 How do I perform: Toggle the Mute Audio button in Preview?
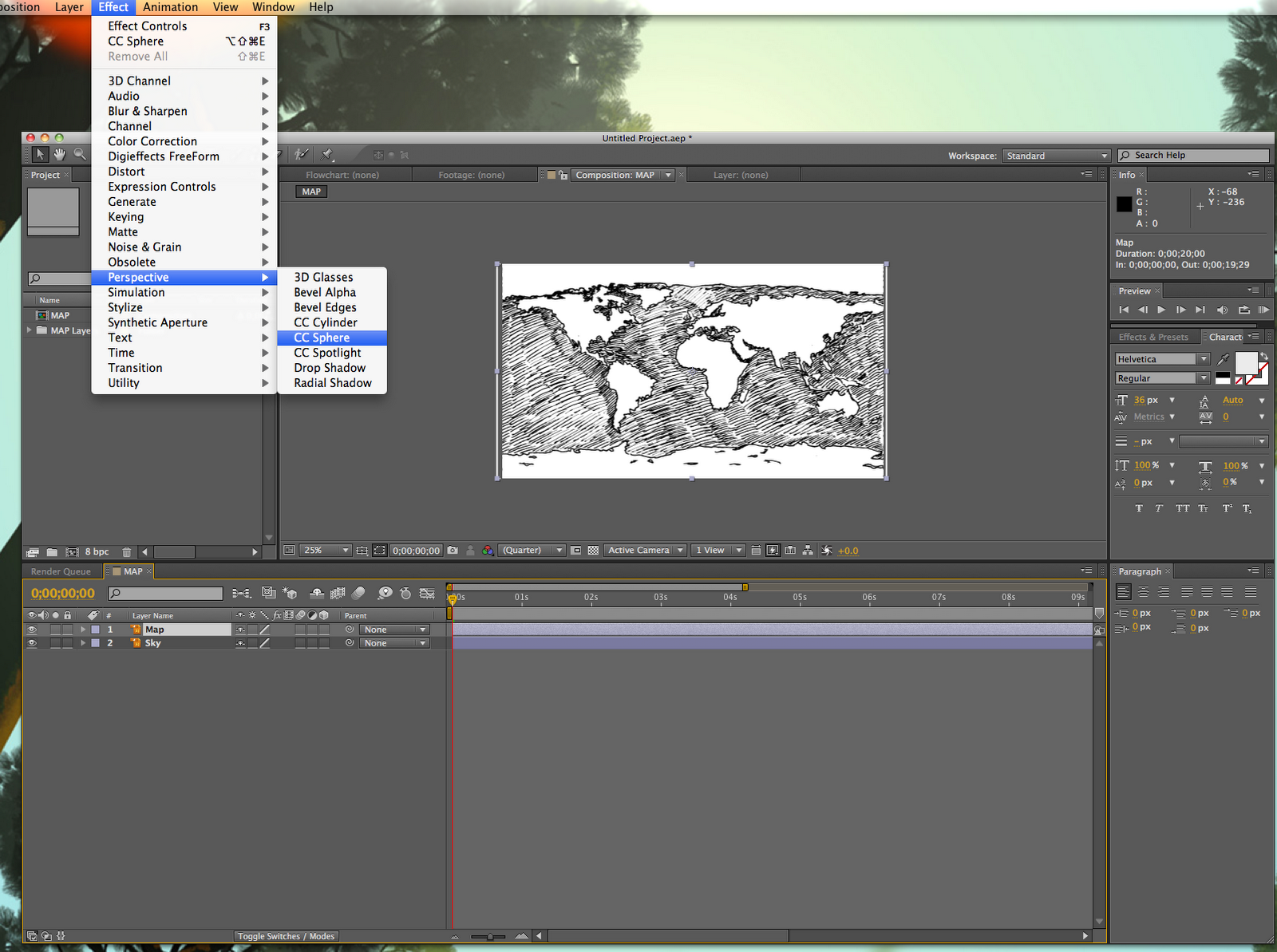point(1222,310)
